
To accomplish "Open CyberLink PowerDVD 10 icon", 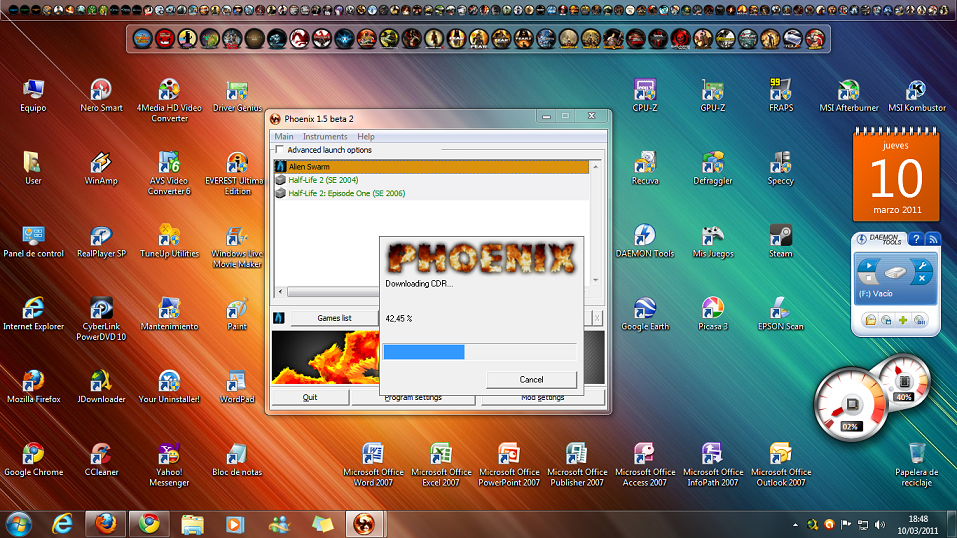I will click(101, 319).
